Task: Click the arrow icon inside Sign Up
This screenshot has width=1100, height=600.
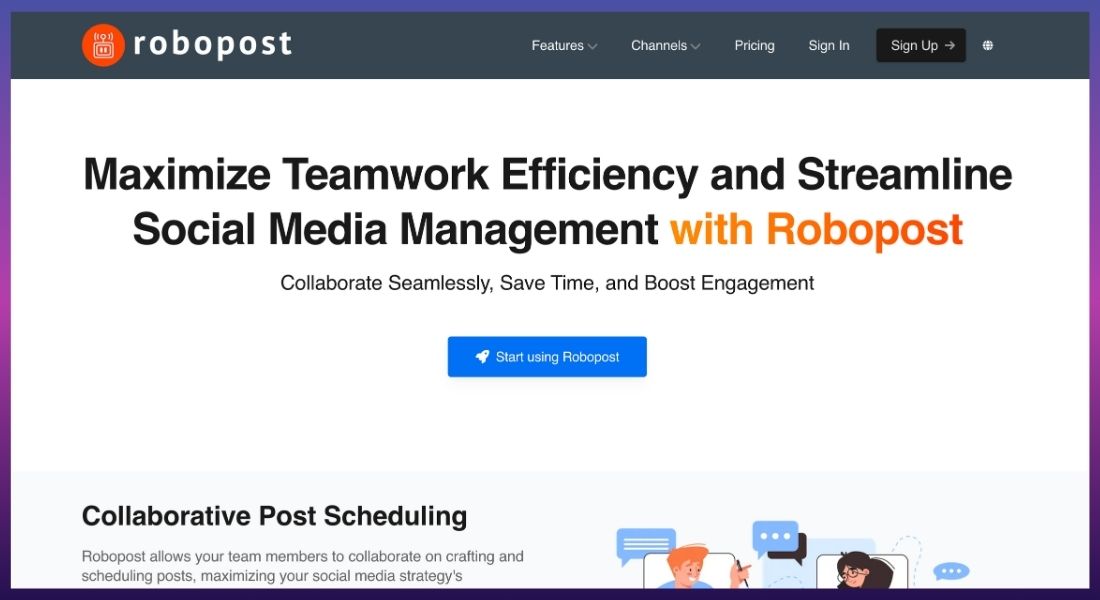Action: pos(949,44)
